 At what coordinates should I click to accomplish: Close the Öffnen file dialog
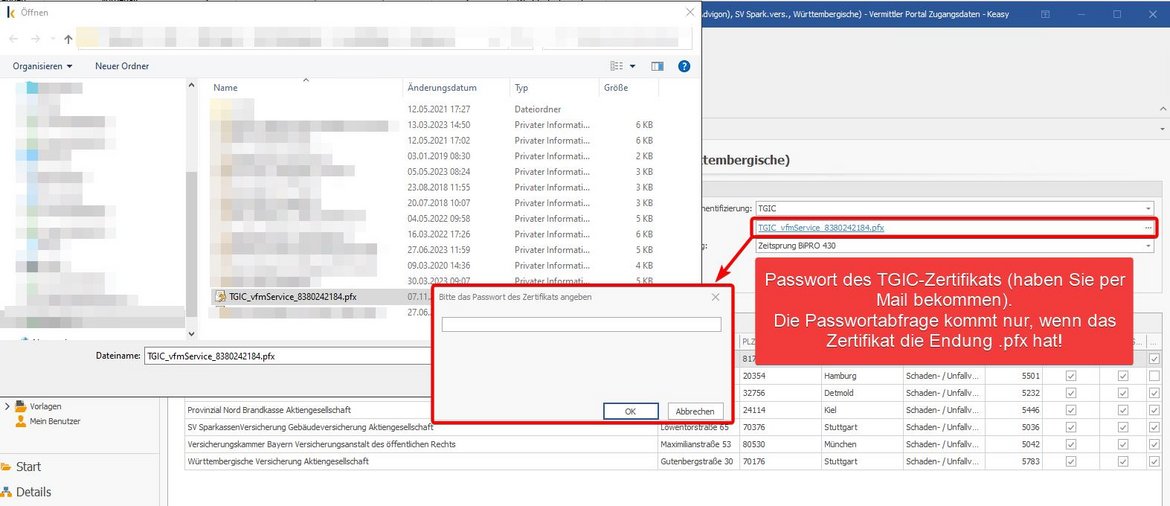689,13
